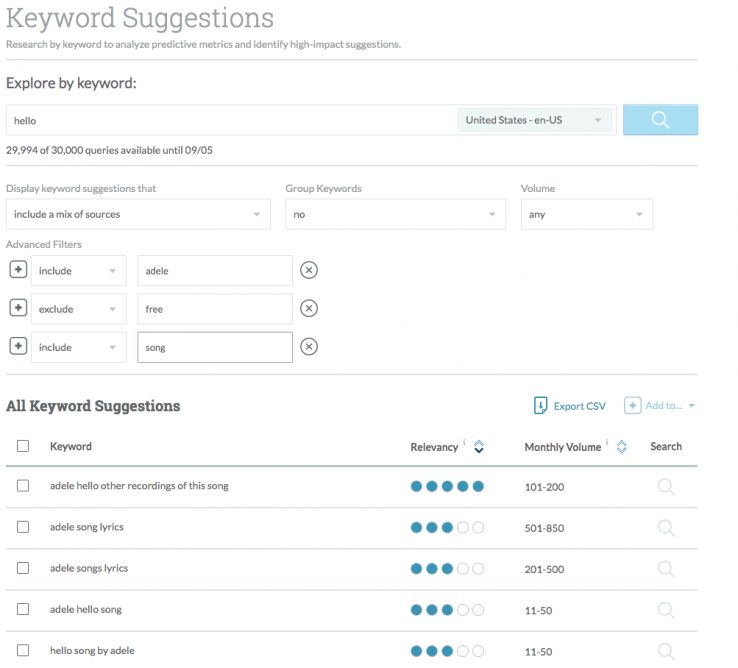Open the Volume 'any' dropdown

click(x=586, y=215)
